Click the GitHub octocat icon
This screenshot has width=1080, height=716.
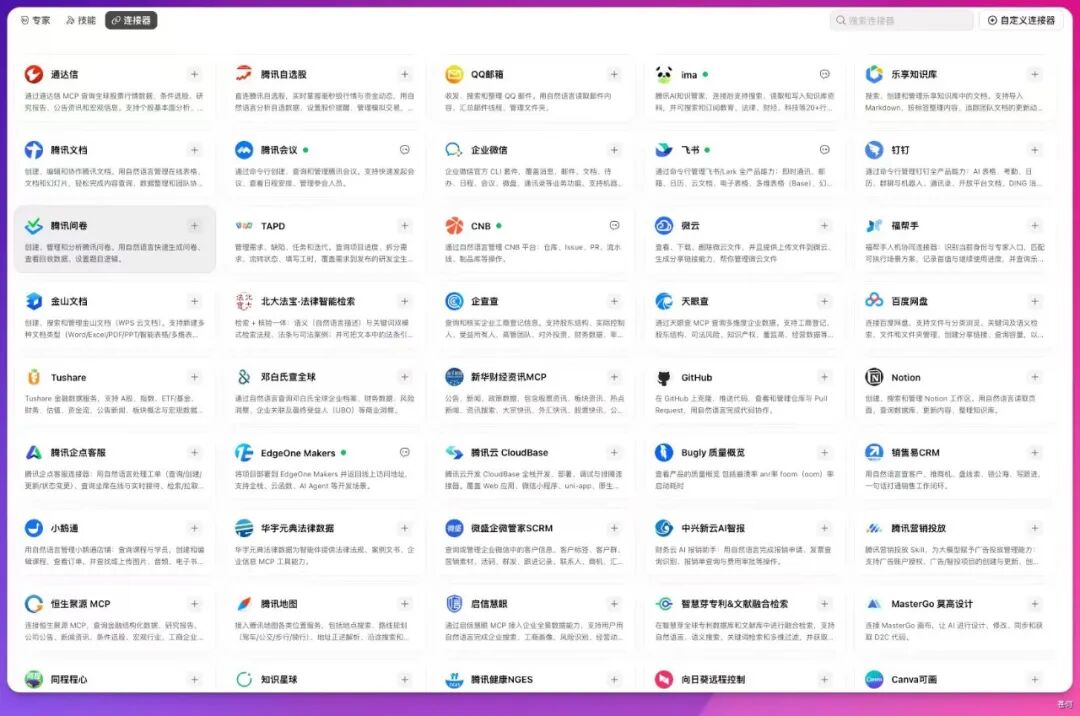pos(664,377)
